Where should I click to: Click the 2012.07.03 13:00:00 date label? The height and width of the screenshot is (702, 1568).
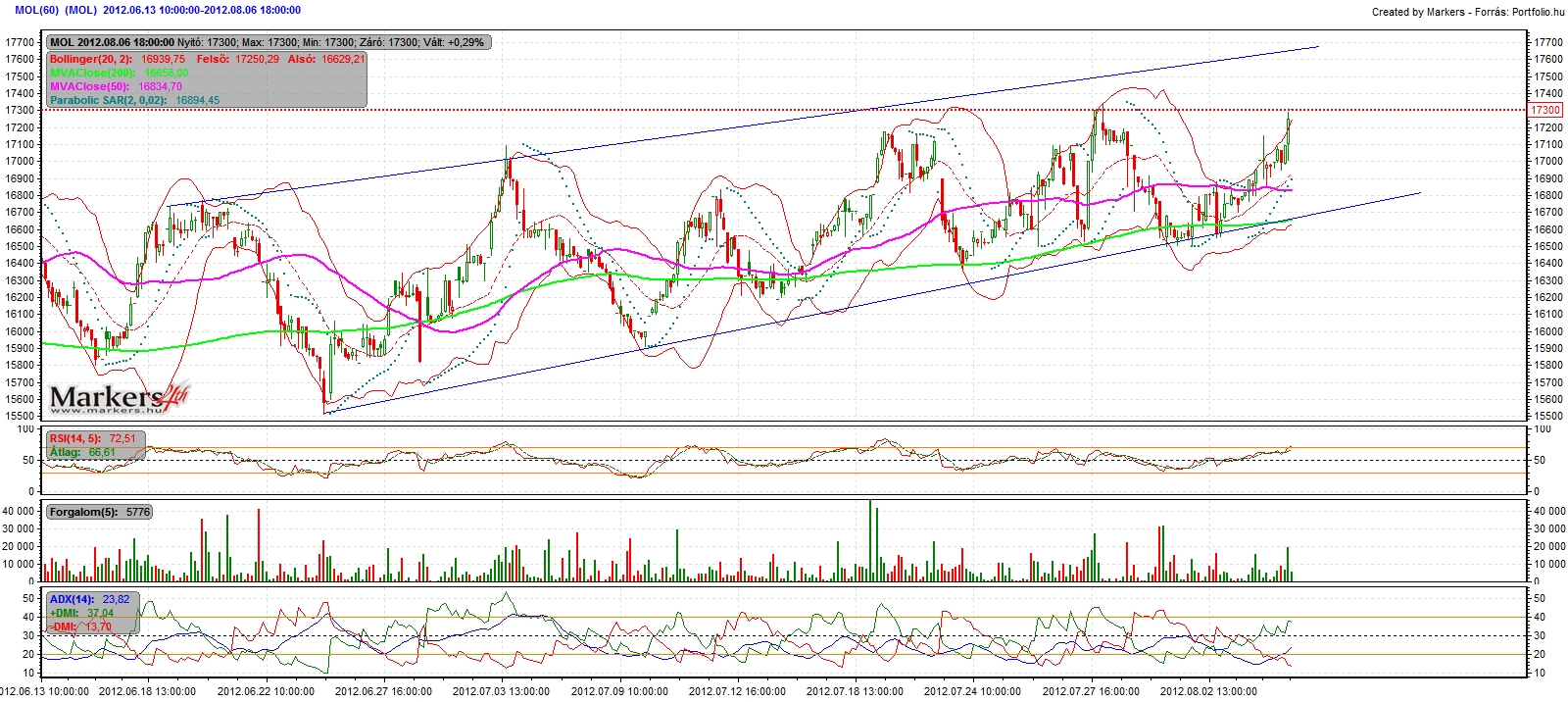point(501,691)
